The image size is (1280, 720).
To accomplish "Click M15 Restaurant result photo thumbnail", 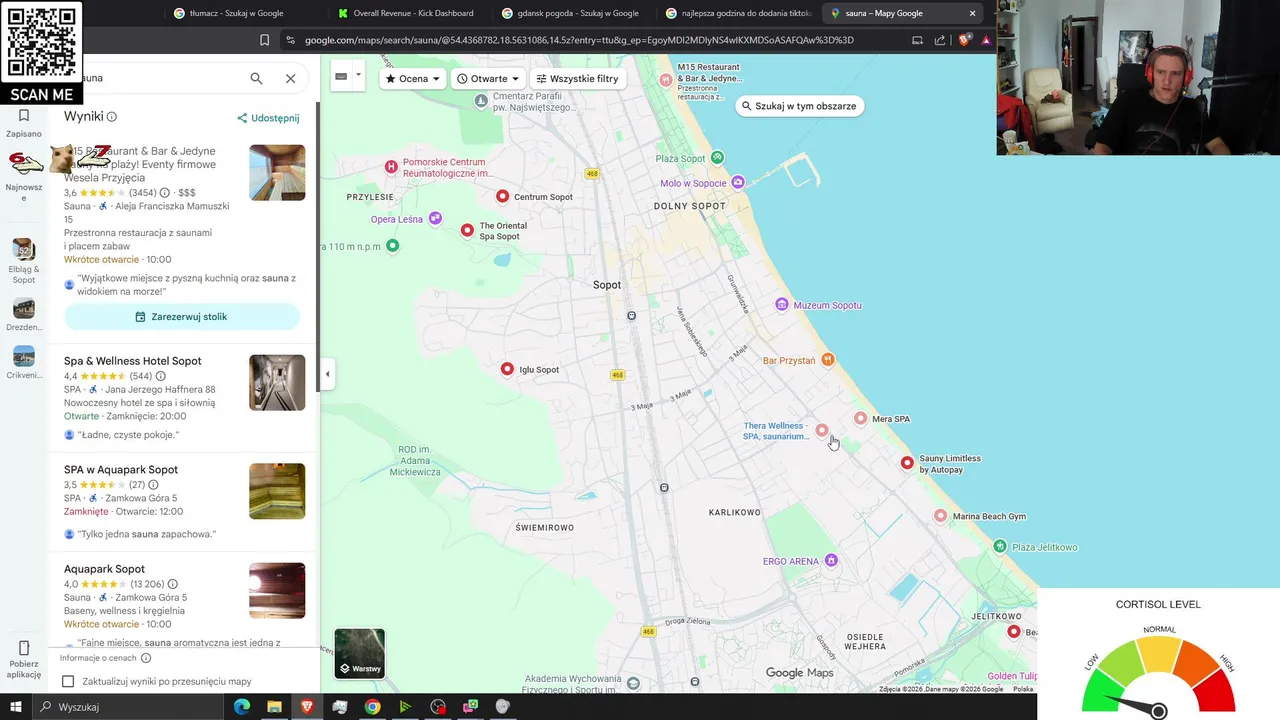I will pyautogui.click(x=277, y=172).
